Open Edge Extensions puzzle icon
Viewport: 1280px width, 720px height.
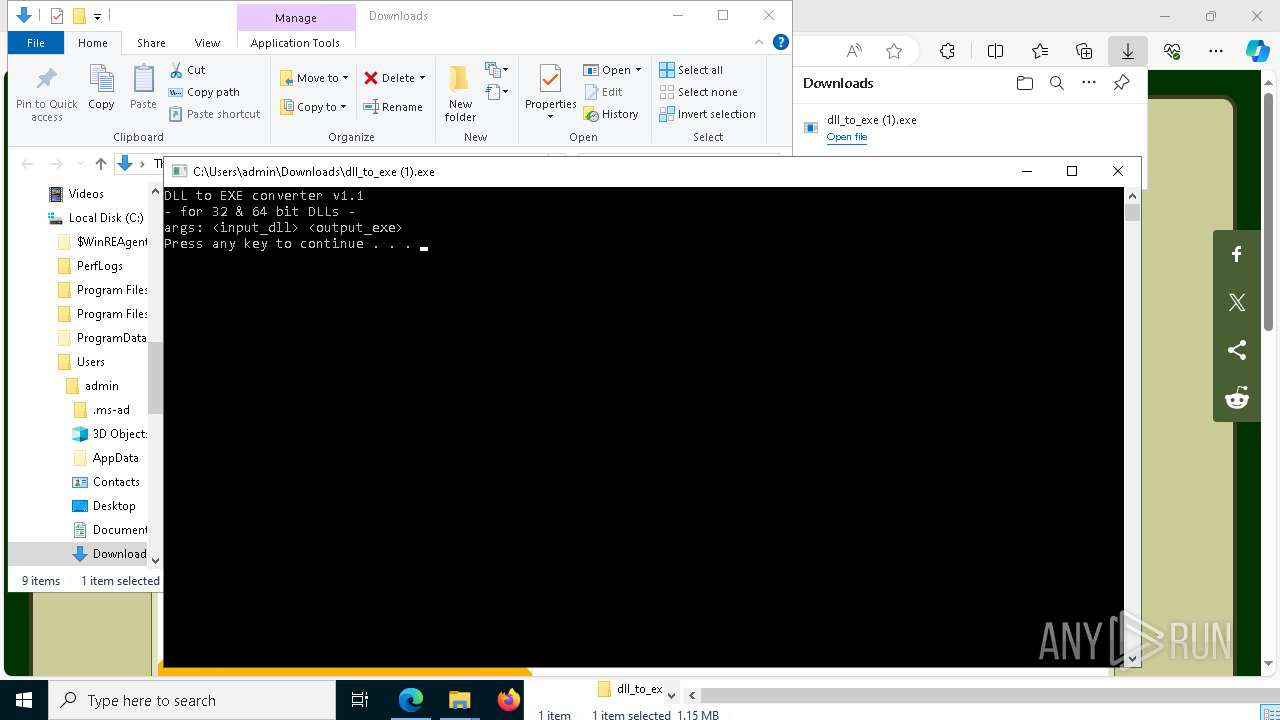948,51
